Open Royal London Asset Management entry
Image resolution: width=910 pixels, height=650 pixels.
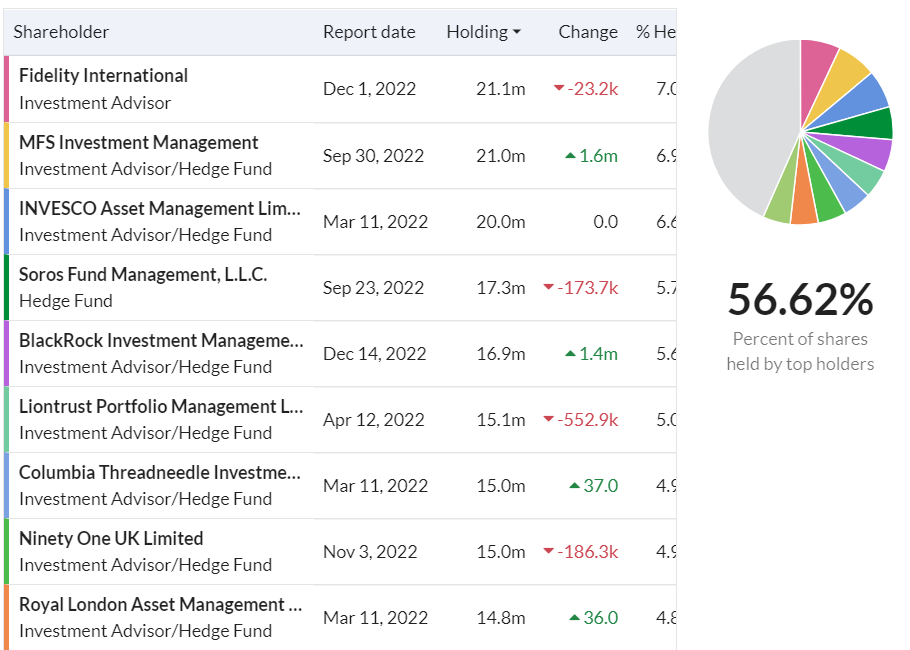161,604
